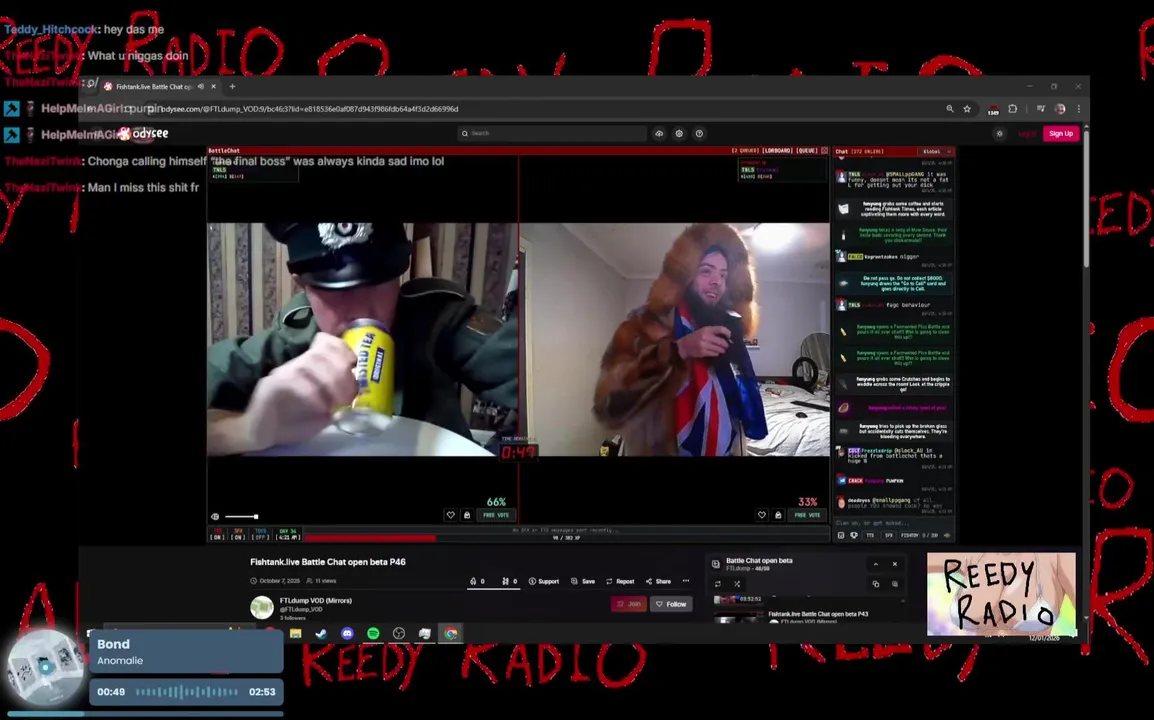Screen dimensions: 1154x720
Task: Follow the FTLdump VOD channel
Action: (x=671, y=604)
